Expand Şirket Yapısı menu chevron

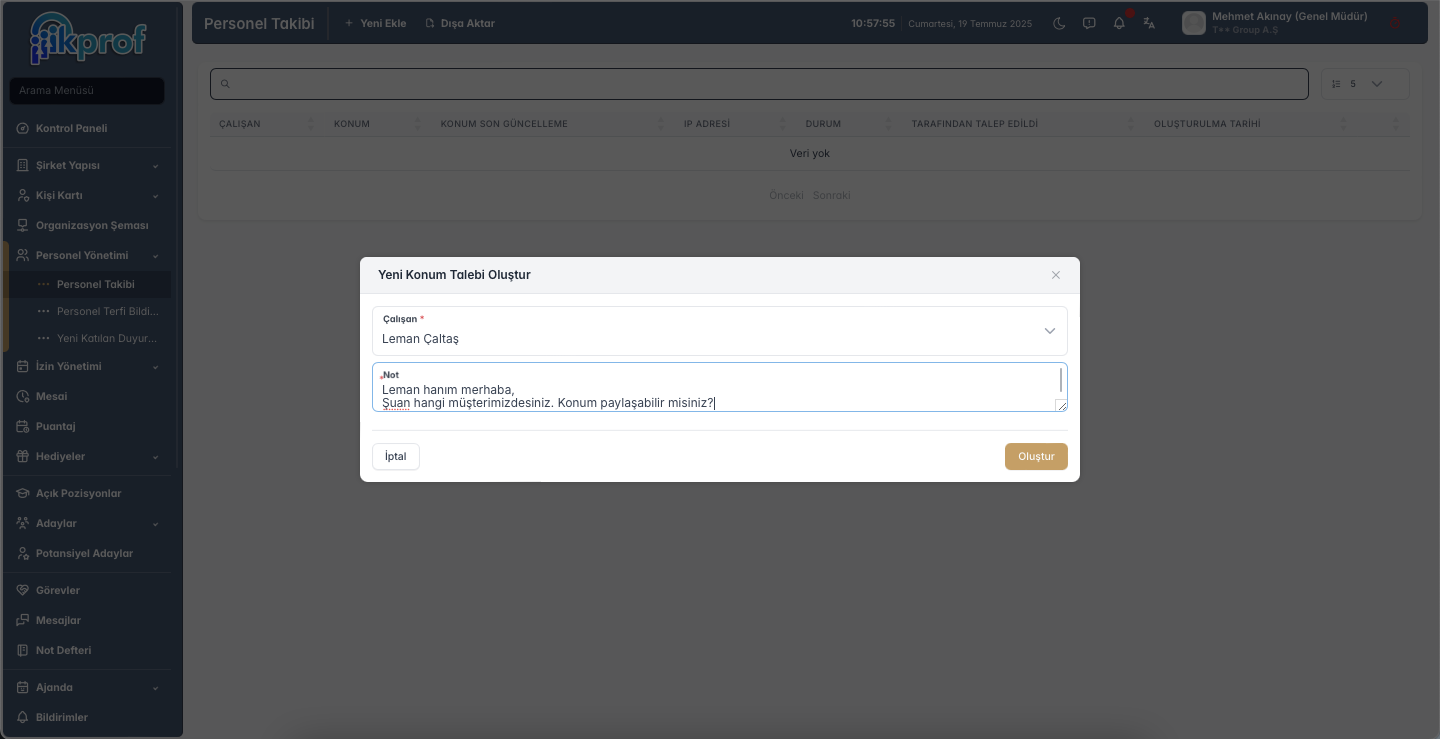point(155,166)
